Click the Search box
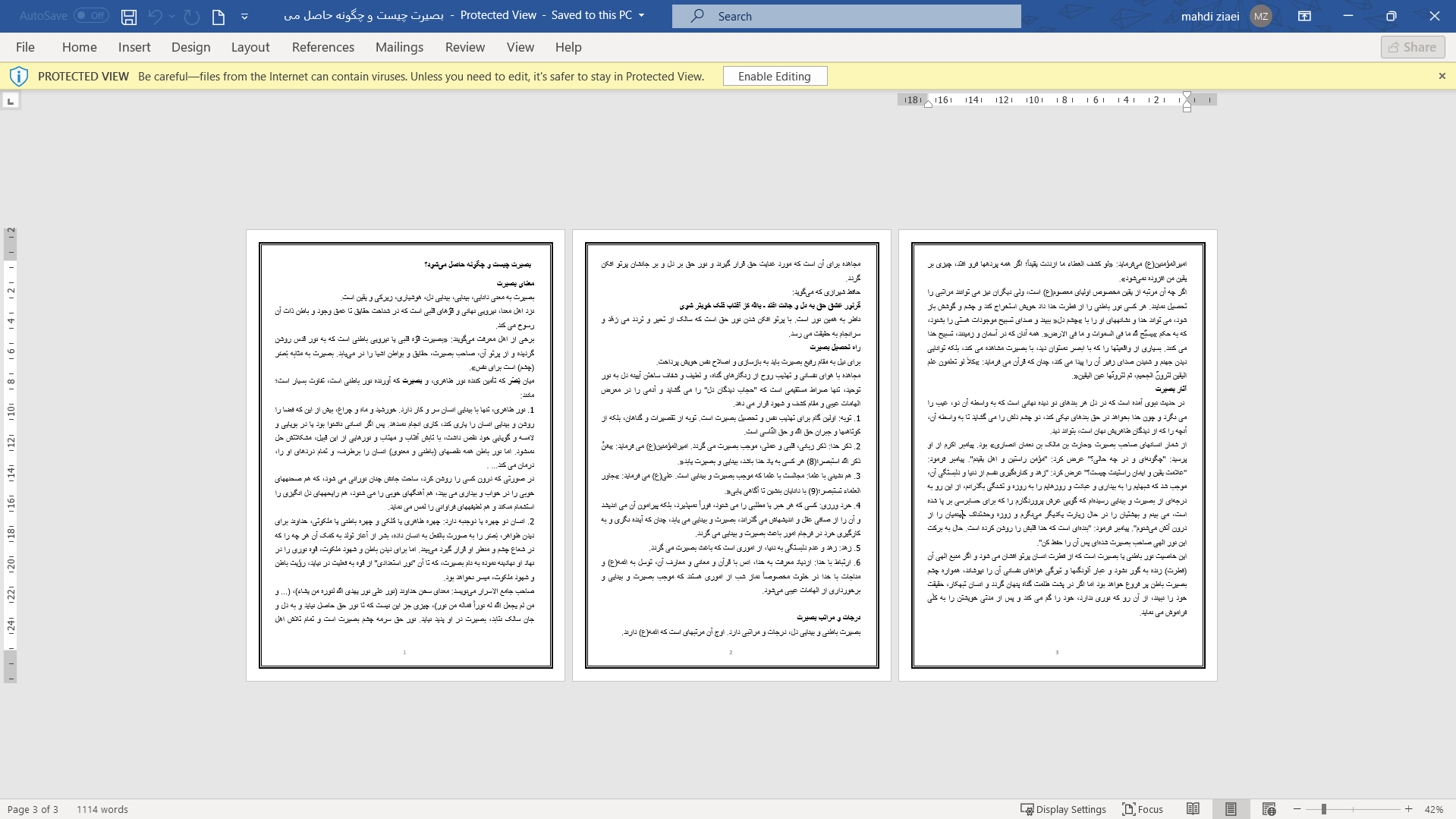The image size is (1456, 819). tap(846, 16)
